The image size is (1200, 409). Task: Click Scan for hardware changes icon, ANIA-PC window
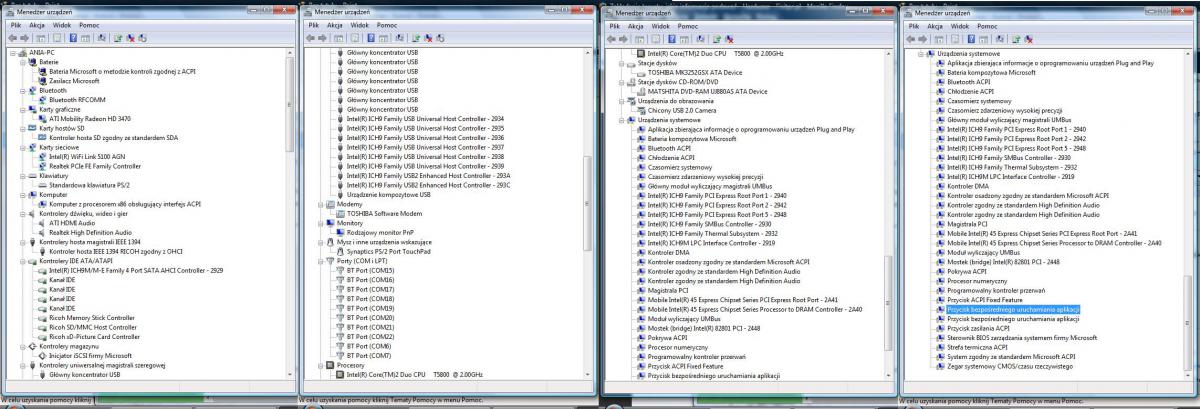(101, 38)
